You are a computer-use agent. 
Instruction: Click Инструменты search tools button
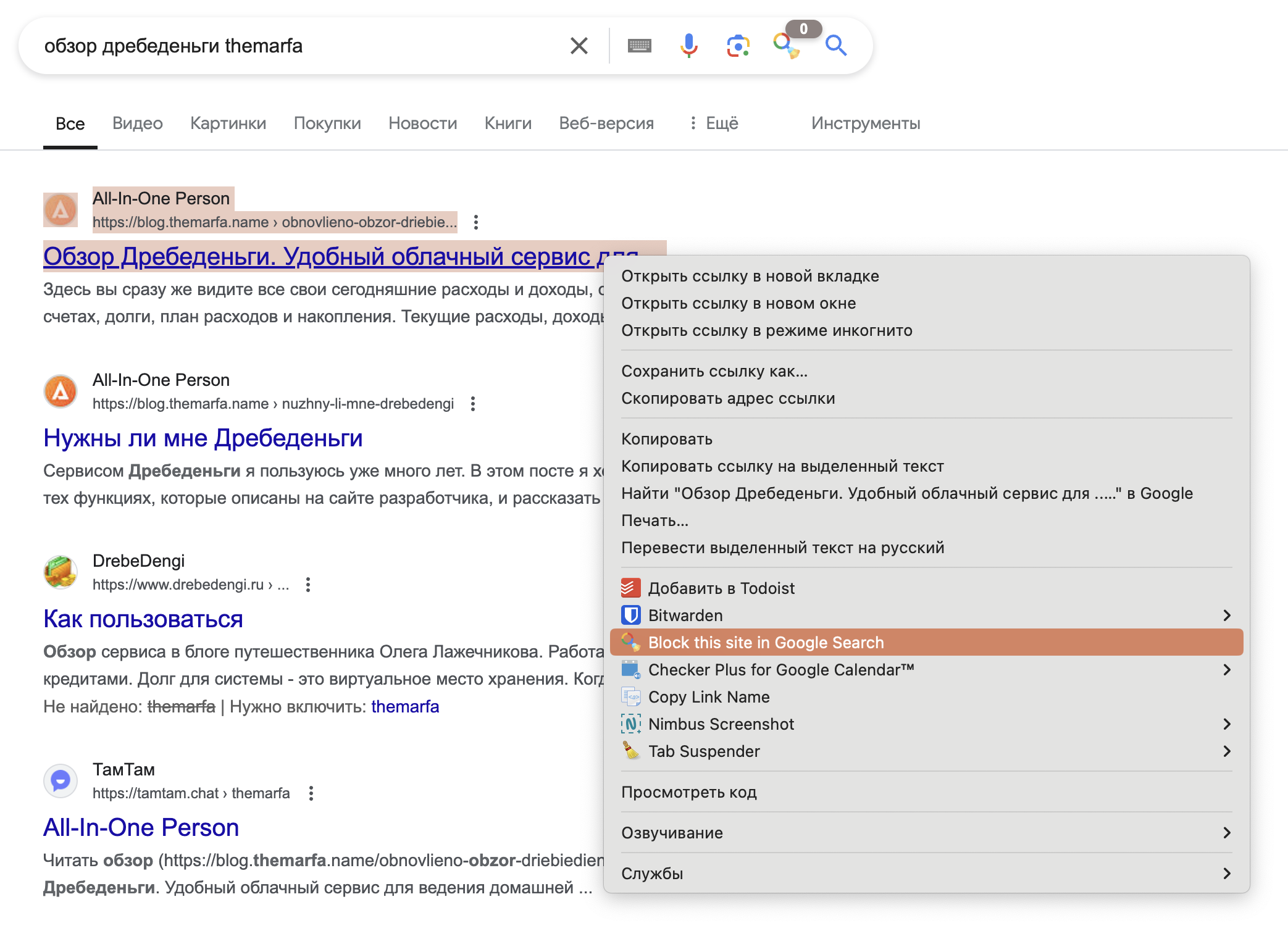coord(865,123)
